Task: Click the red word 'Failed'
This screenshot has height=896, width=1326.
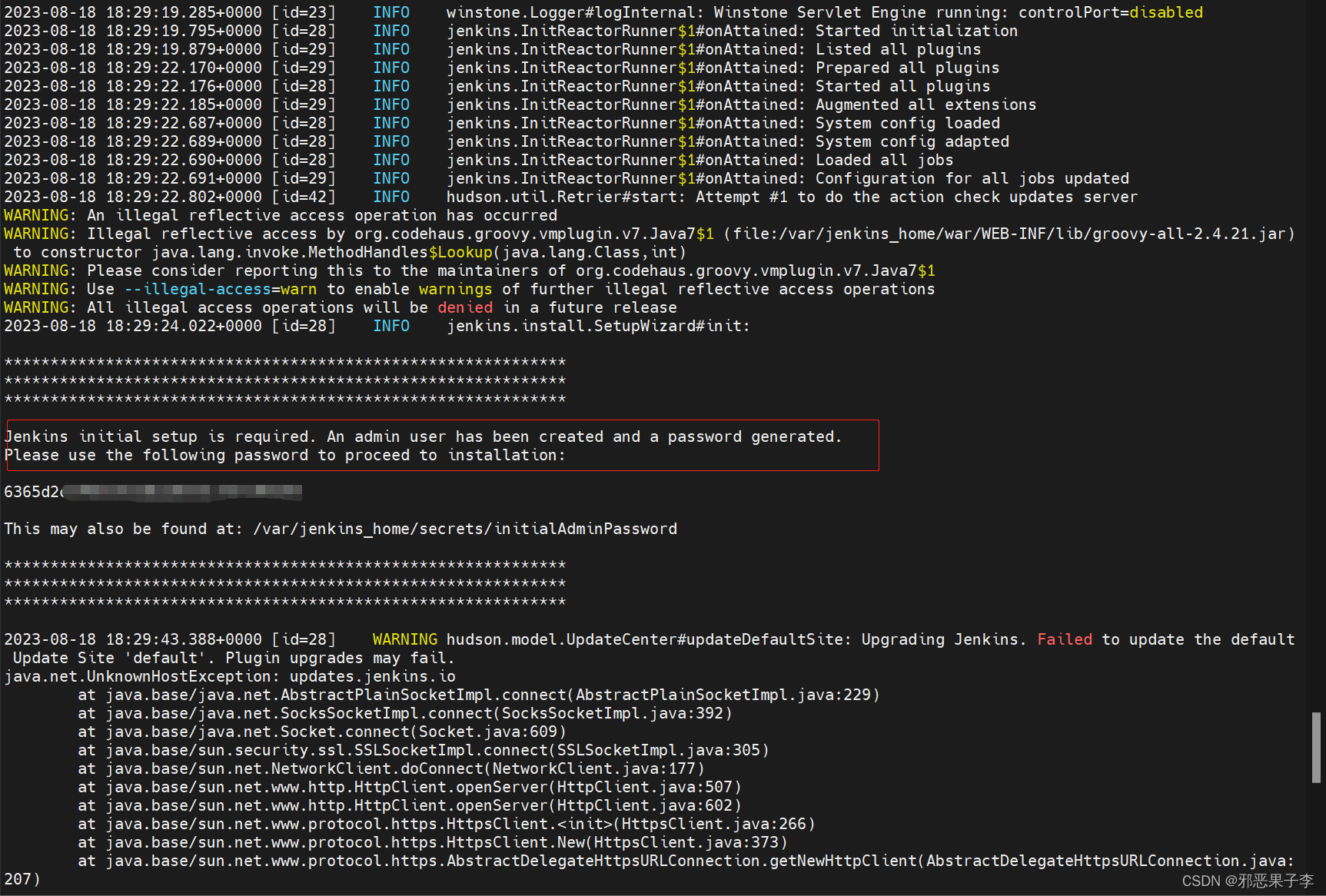Action: pyautogui.click(x=1065, y=639)
